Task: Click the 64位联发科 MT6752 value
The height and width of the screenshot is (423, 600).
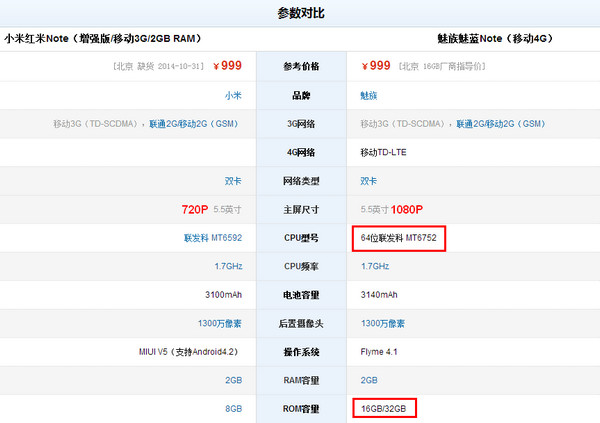Action: (398, 238)
